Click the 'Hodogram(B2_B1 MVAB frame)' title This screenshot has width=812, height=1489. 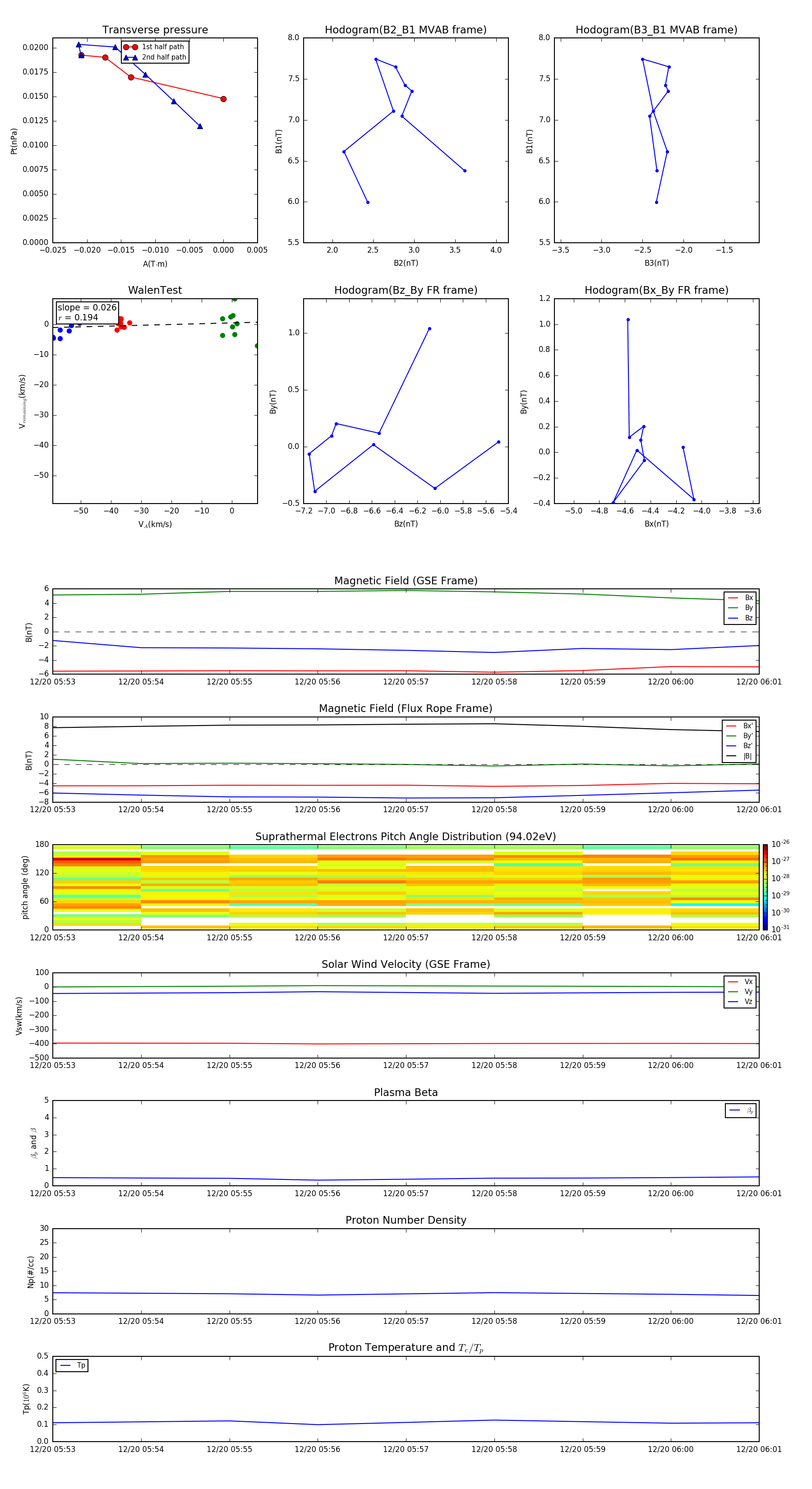click(x=406, y=30)
